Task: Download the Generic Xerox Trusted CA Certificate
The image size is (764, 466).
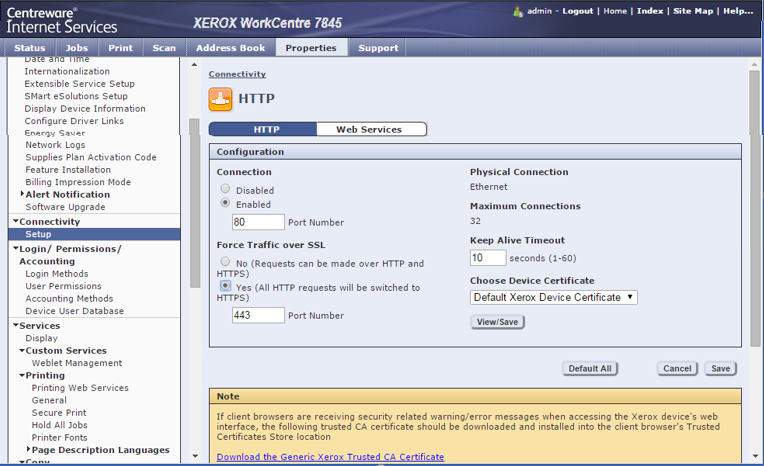Action: [x=330, y=457]
